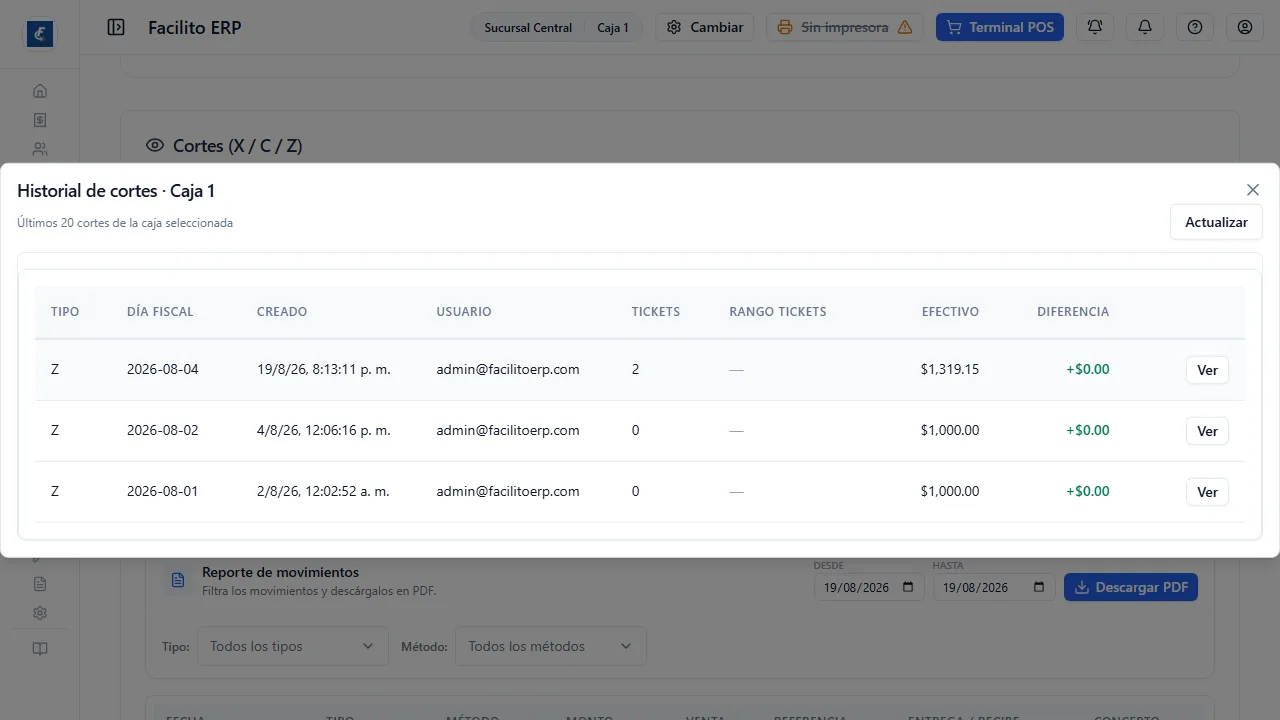Click the Sin impresora warning button
1280x720 pixels.
[845, 27]
